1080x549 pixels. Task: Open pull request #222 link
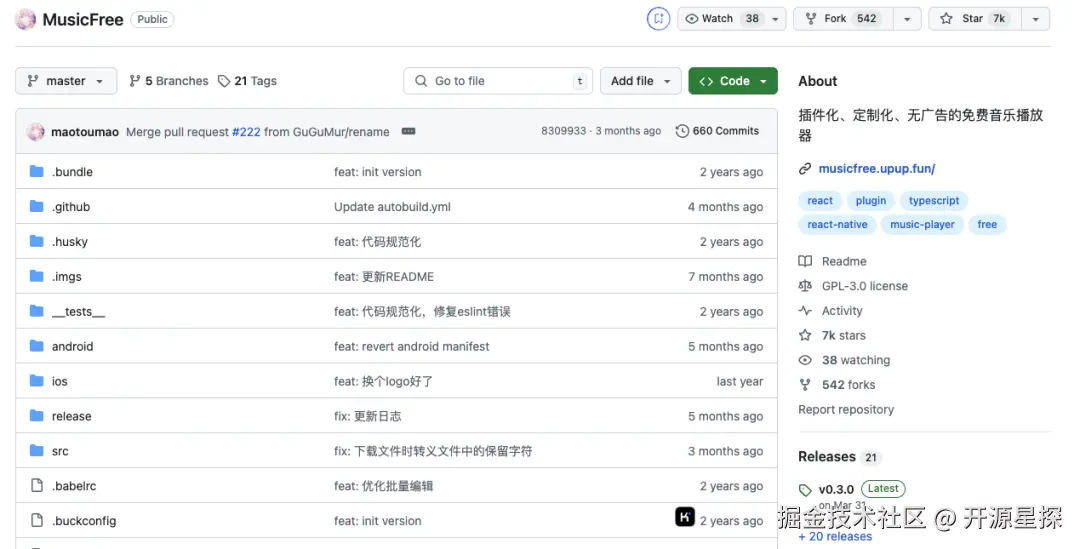click(246, 132)
